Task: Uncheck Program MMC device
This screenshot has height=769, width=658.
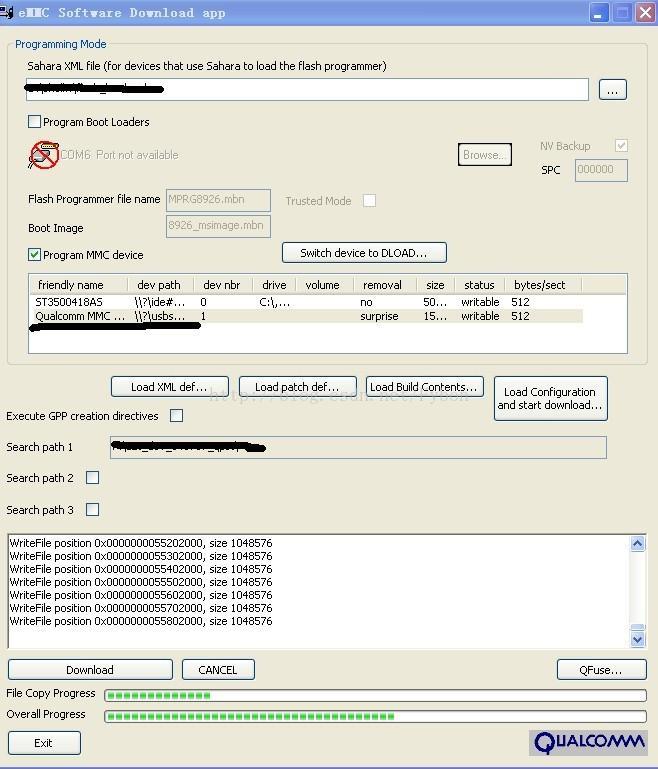Action: pos(34,255)
